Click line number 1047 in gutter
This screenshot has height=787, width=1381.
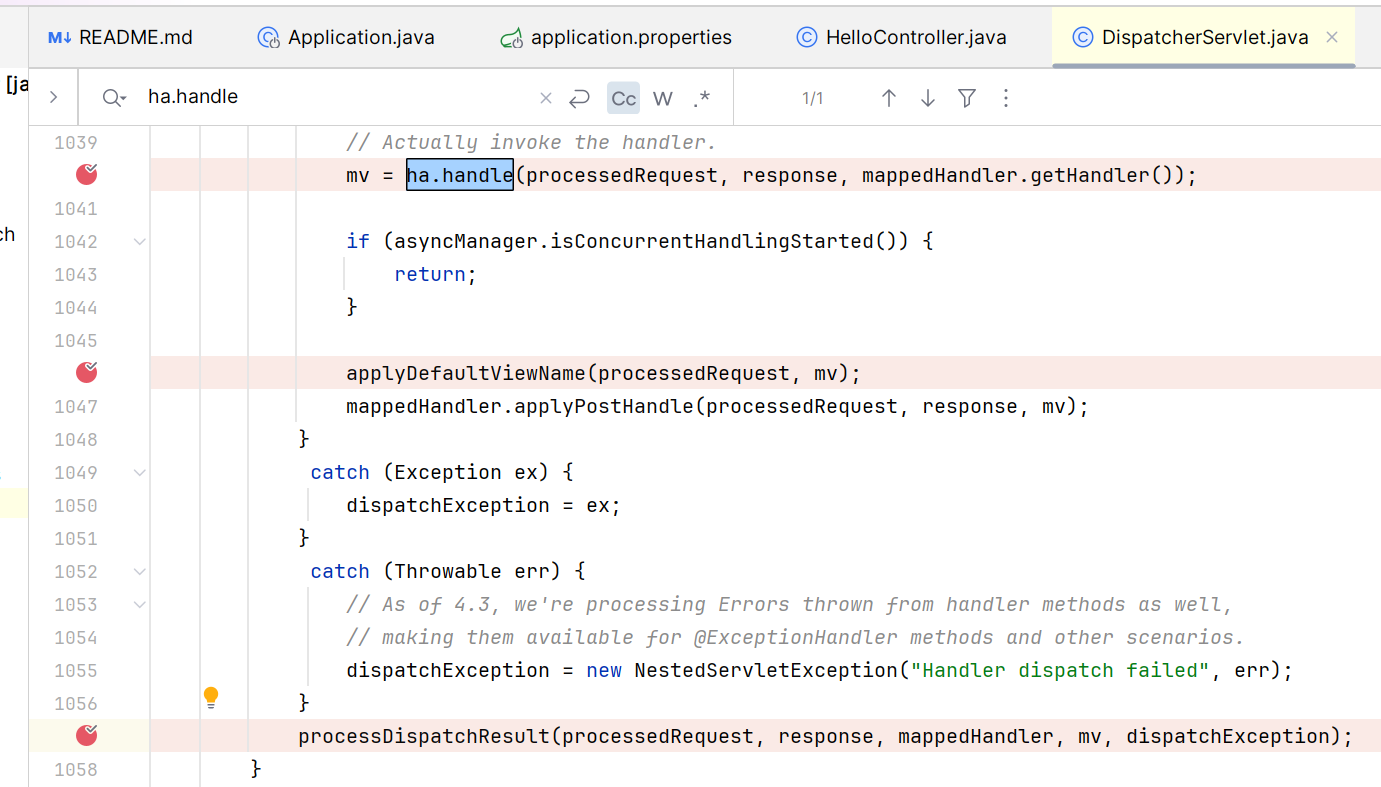pos(76,406)
